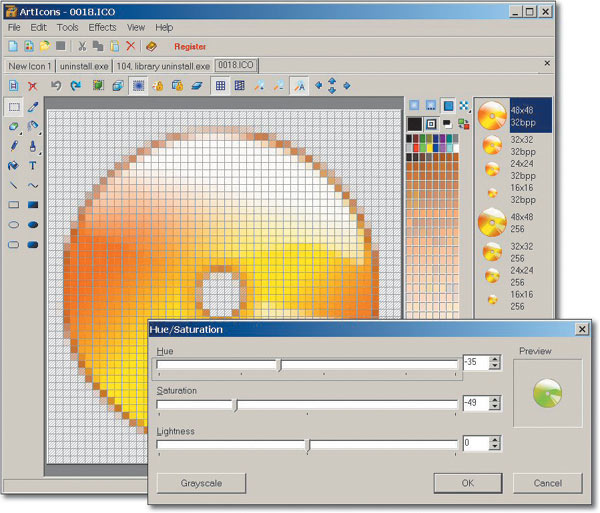Click the black foreground color box
The height and width of the screenshot is (513, 600).
point(414,124)
